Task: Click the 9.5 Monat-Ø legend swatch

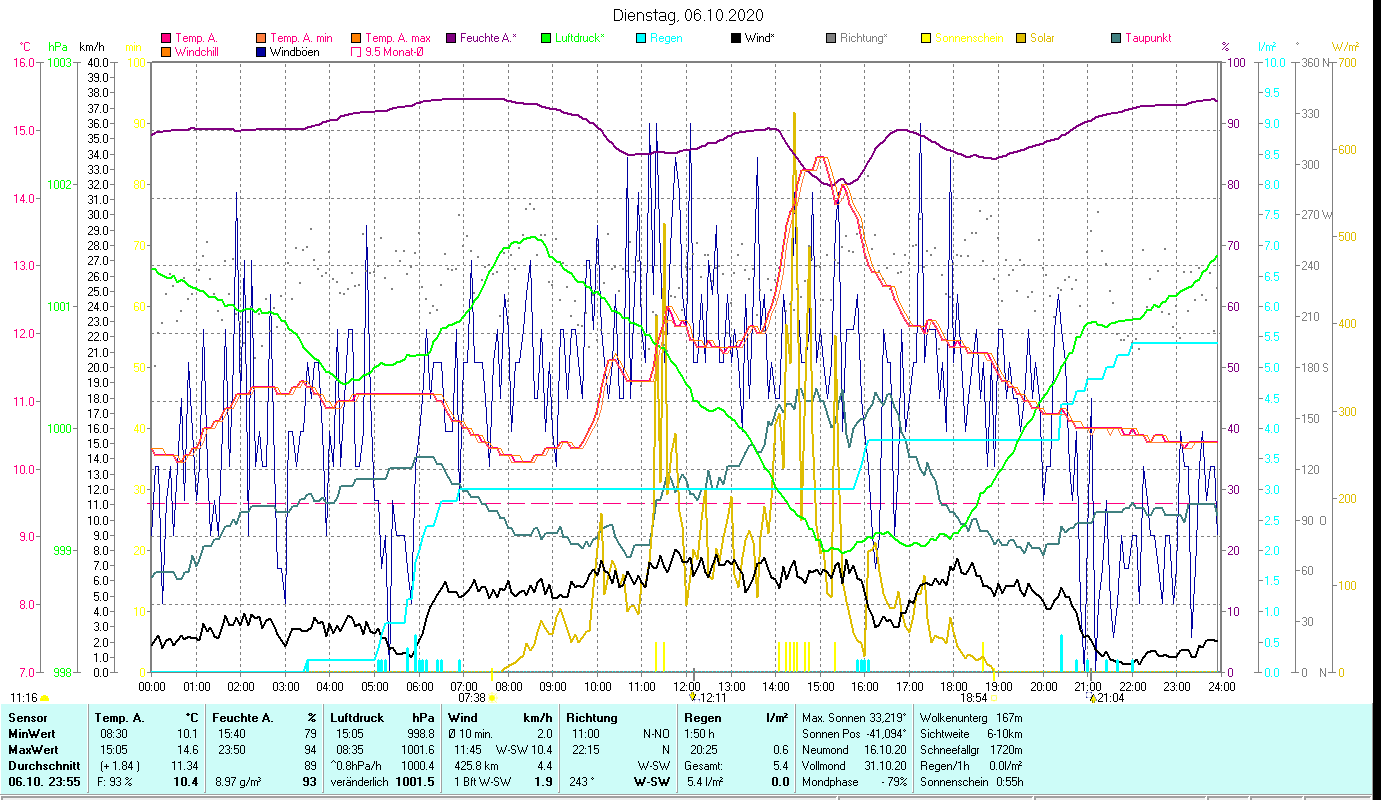Action: [355, 51]
